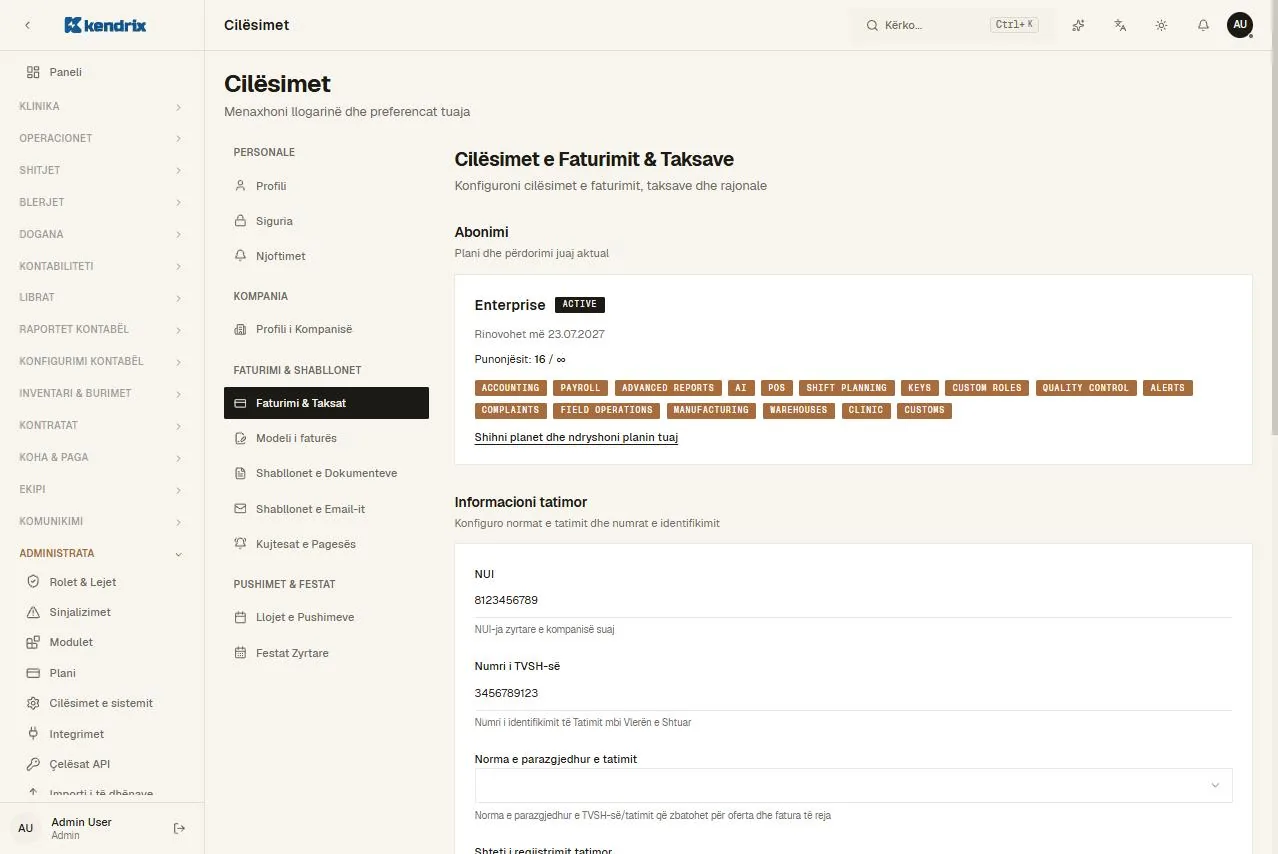Image resolution: width=1278 pixels, height=854 pixels.
Task: Select Njoftimet settings tab
Action: coord(326,256)
